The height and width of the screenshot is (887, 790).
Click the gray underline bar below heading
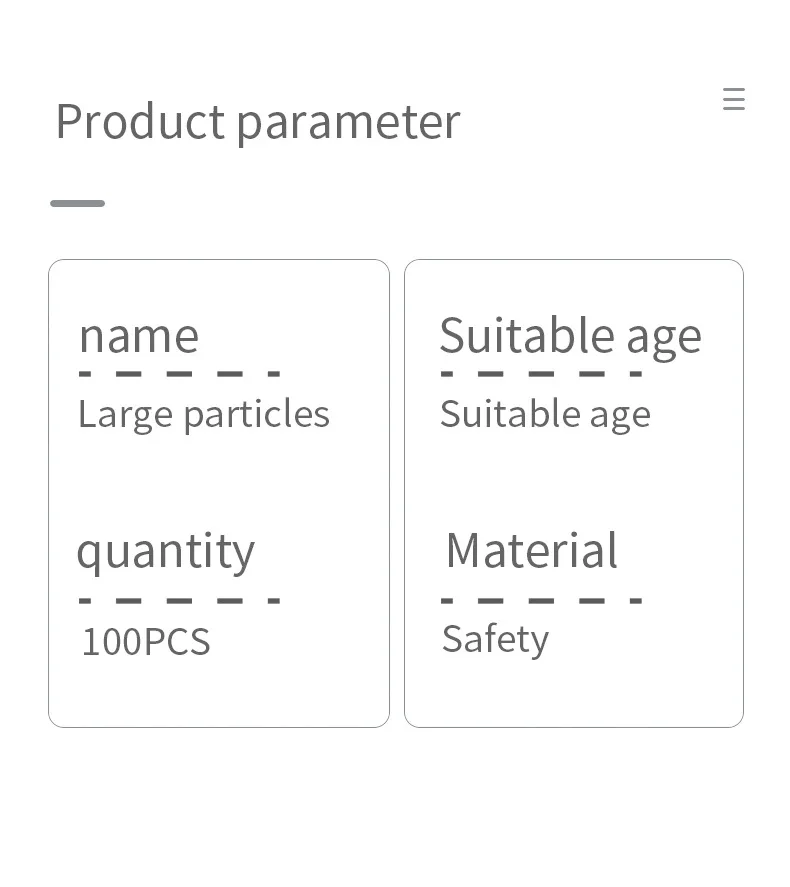78,203
